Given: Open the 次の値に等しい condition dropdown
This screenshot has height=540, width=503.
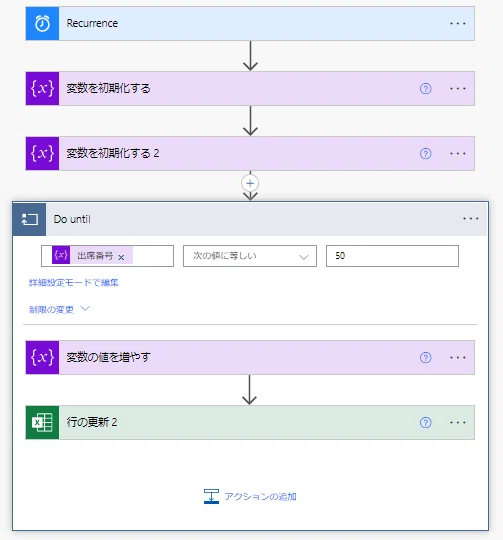Looking at the screenshot, I should pos(250,256).
